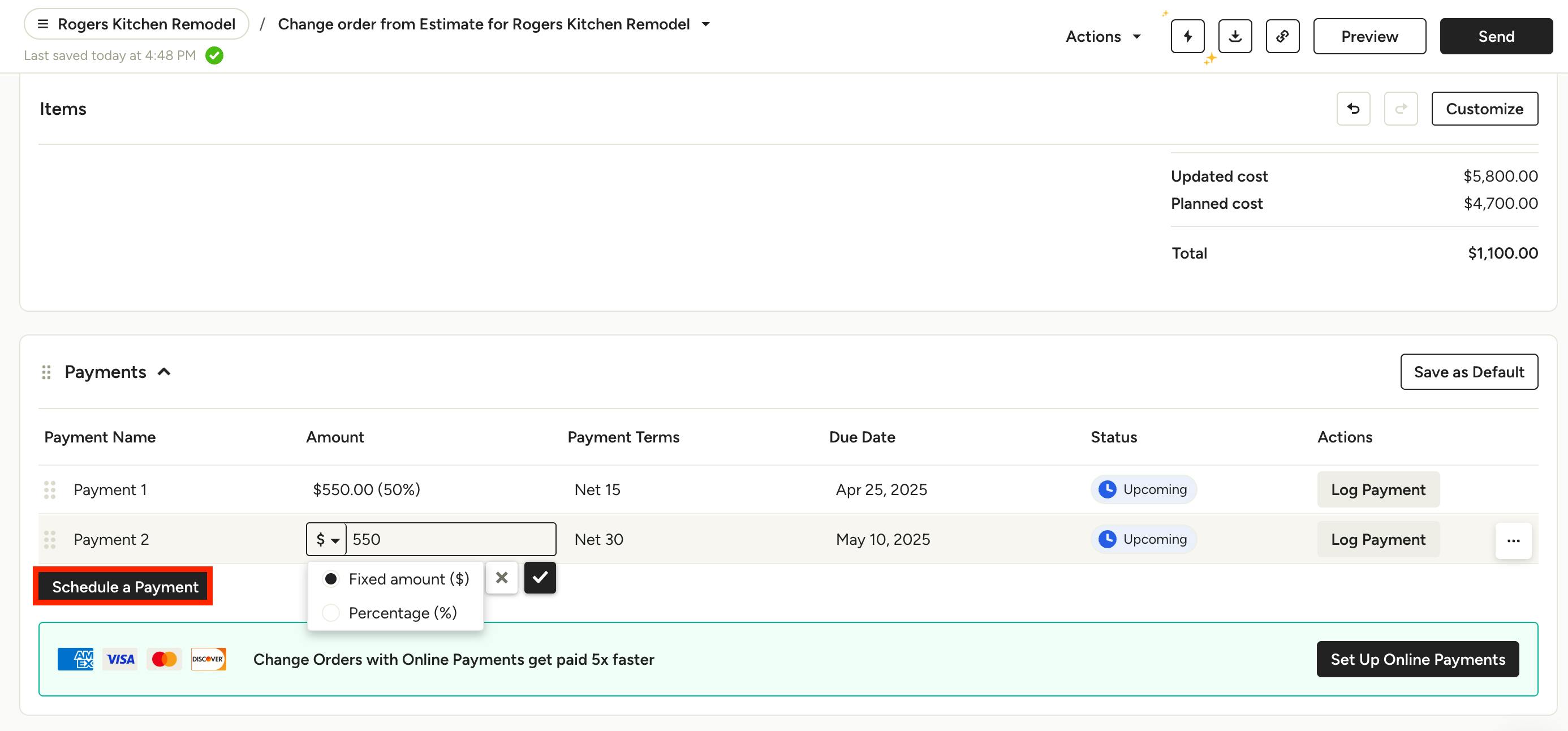This screenshot has height=731, width=1568.
Task: Open the Rogers Kitchen Remodel menu
Action: (136, 24)
